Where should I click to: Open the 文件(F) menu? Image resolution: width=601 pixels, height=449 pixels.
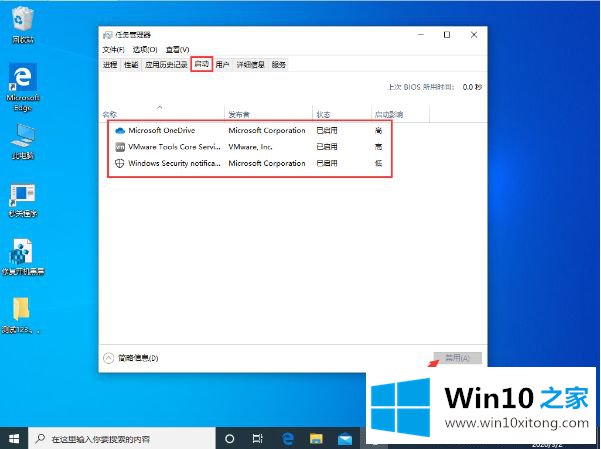pyautogui.click(x=113, y=49)
